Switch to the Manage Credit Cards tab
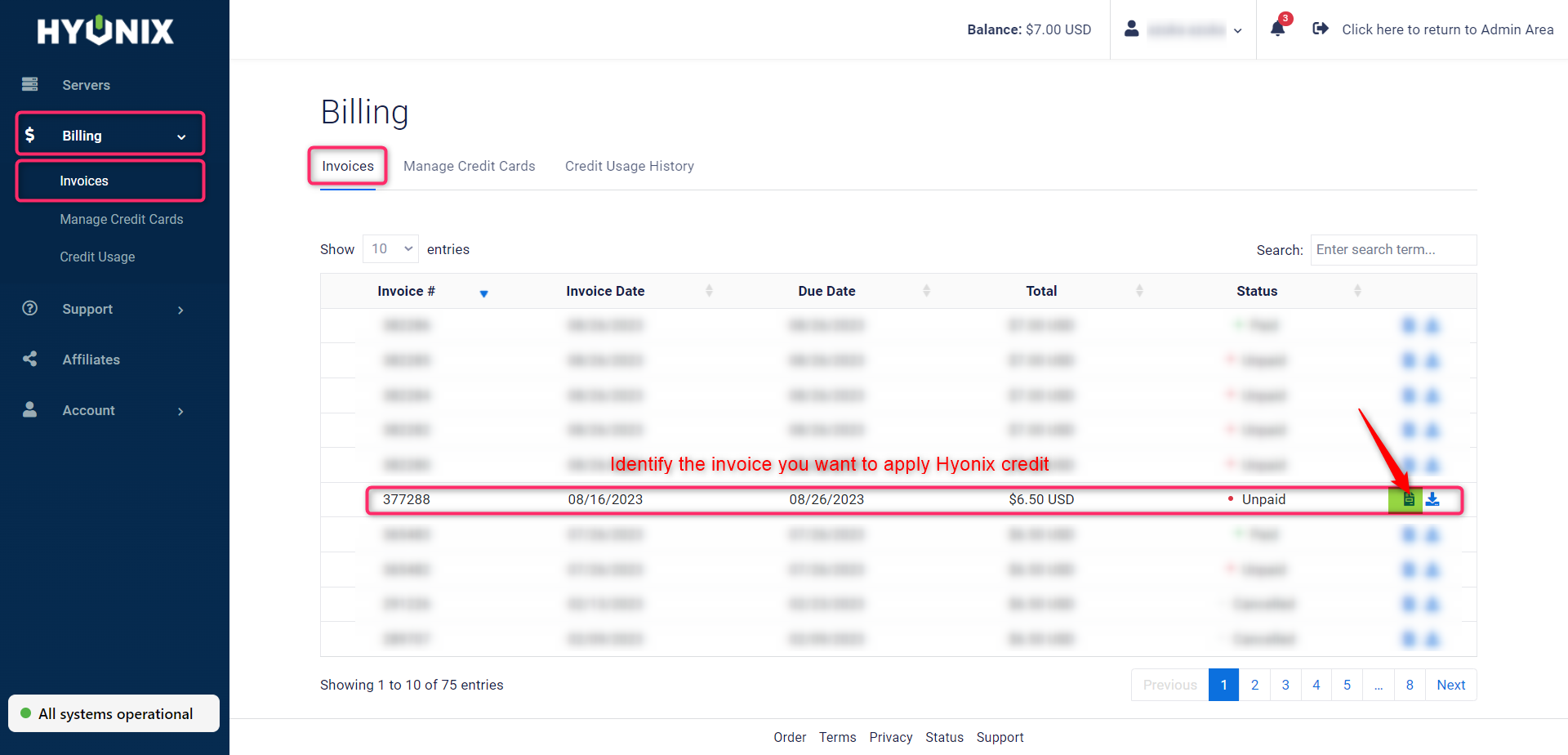 470,166
